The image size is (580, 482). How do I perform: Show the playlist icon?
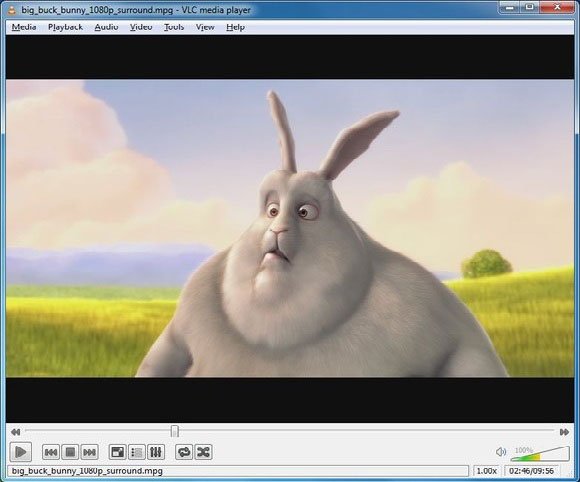click(x=136, y=452)
